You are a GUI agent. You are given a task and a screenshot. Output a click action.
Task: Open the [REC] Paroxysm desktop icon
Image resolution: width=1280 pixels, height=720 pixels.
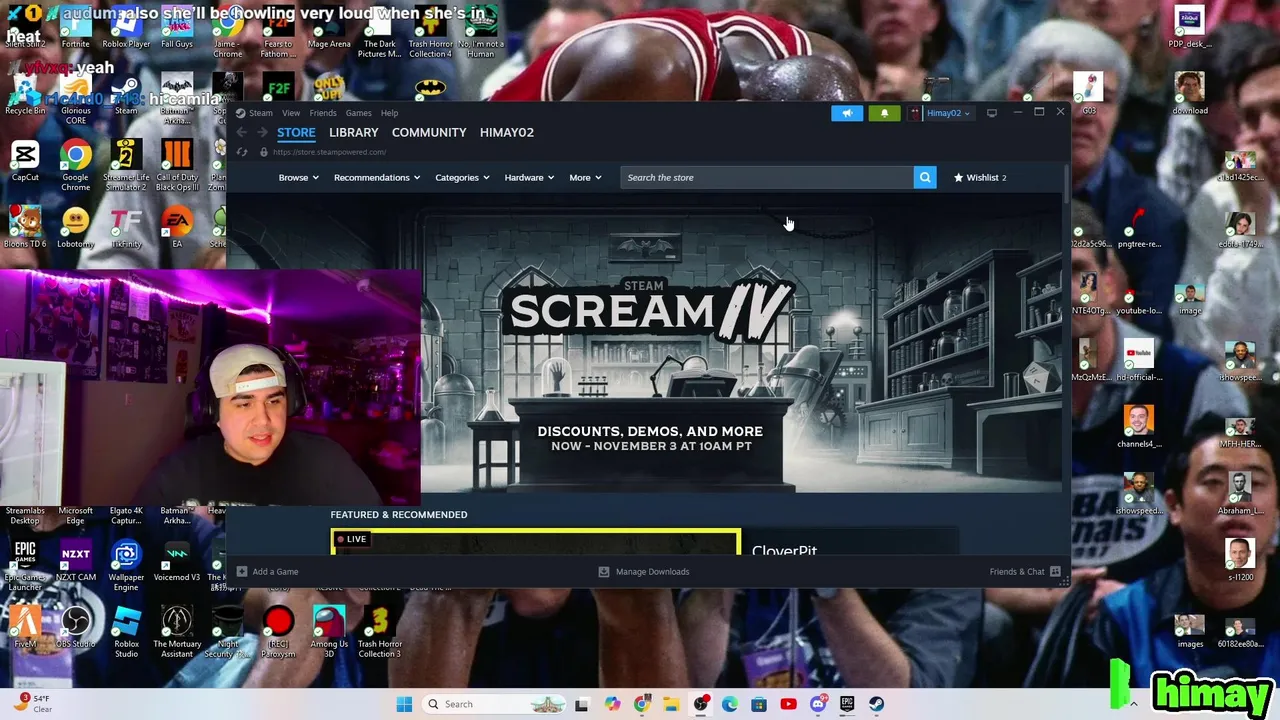point(278,632)
